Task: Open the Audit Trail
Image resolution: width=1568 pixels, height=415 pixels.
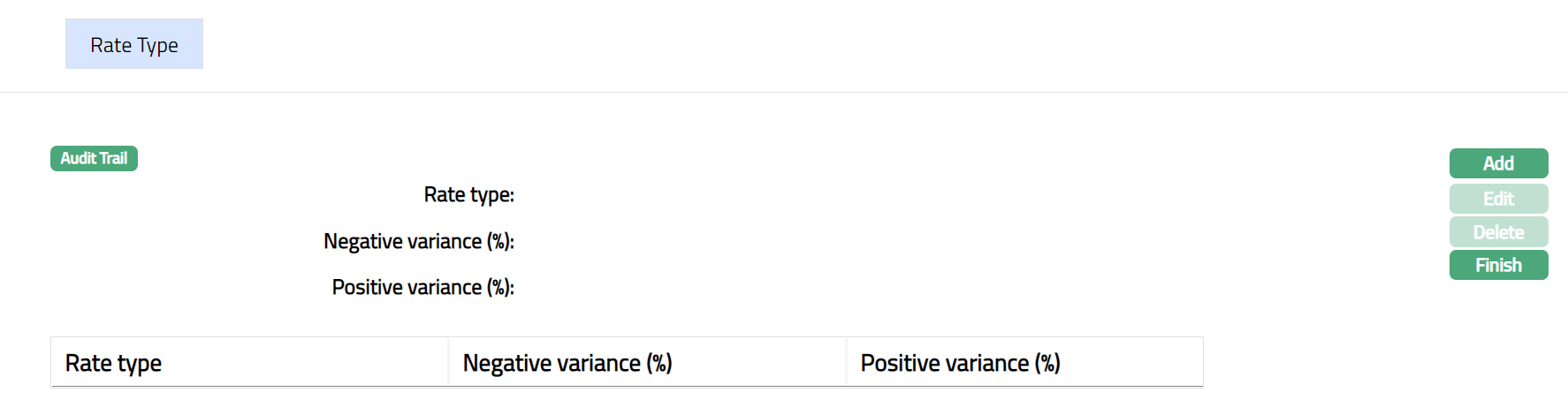Action: point(94,159)
